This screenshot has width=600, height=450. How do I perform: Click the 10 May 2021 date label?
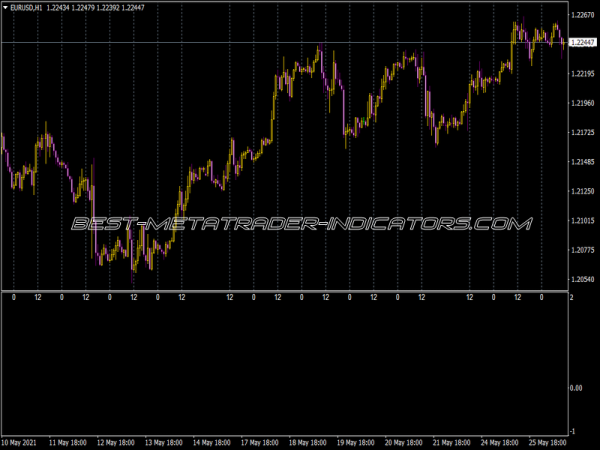pos(20,441)
